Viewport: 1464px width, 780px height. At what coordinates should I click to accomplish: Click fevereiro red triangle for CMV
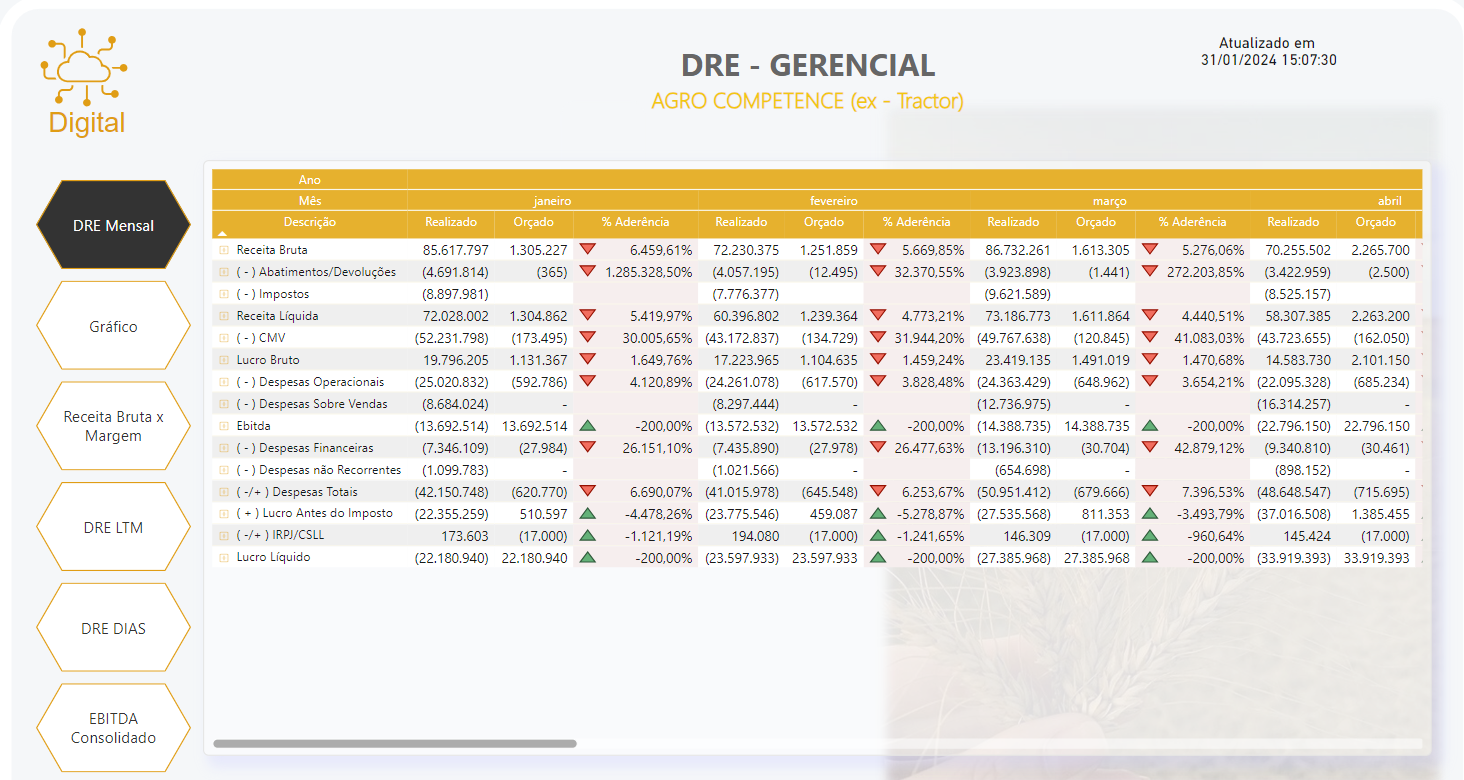pyautogui.click(x=878, y=337)
